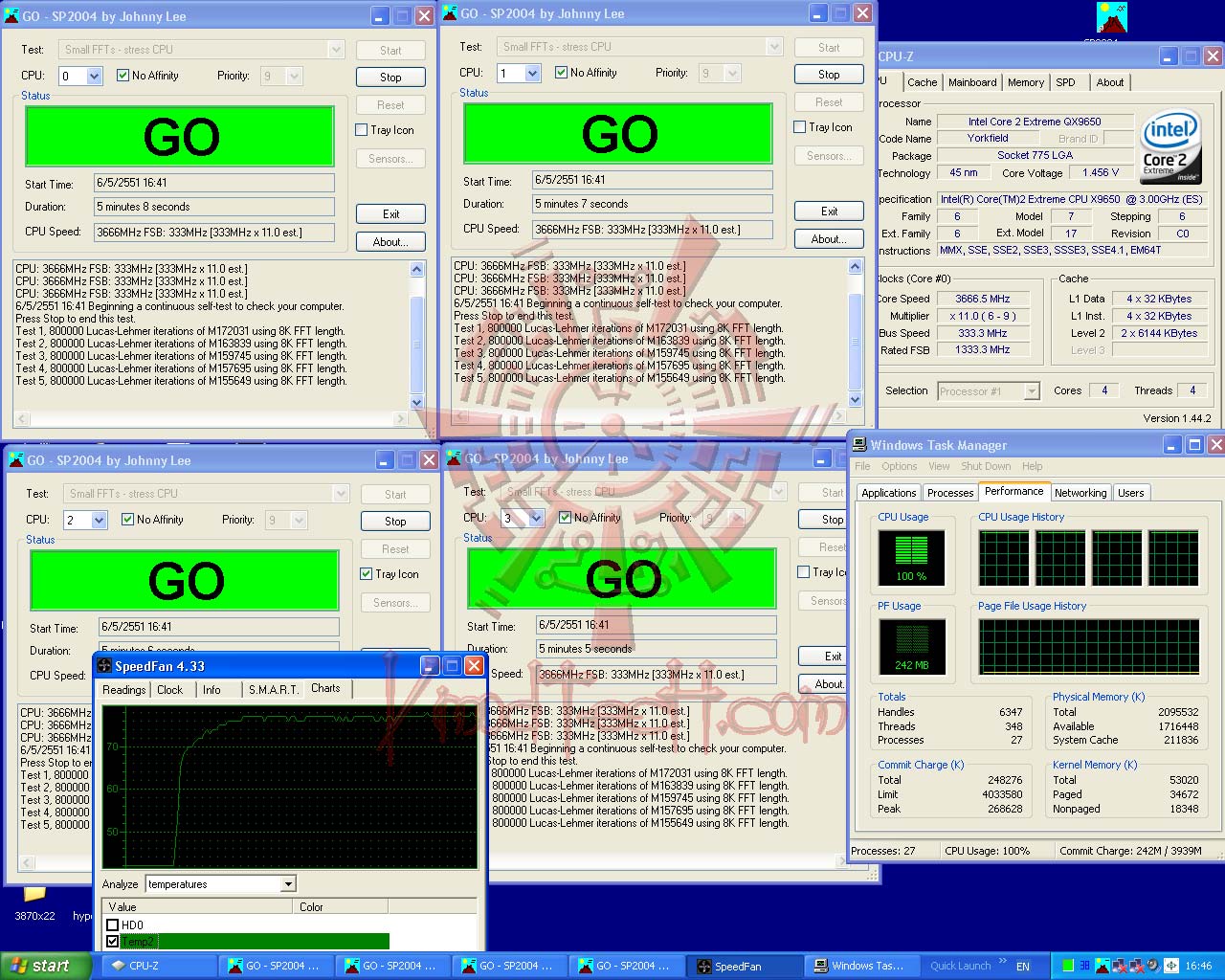Click the Duration field showing 5 minutes 8 seconds
The width and height of the screenshot is (1225, 980).
click(x=214, y=207)
